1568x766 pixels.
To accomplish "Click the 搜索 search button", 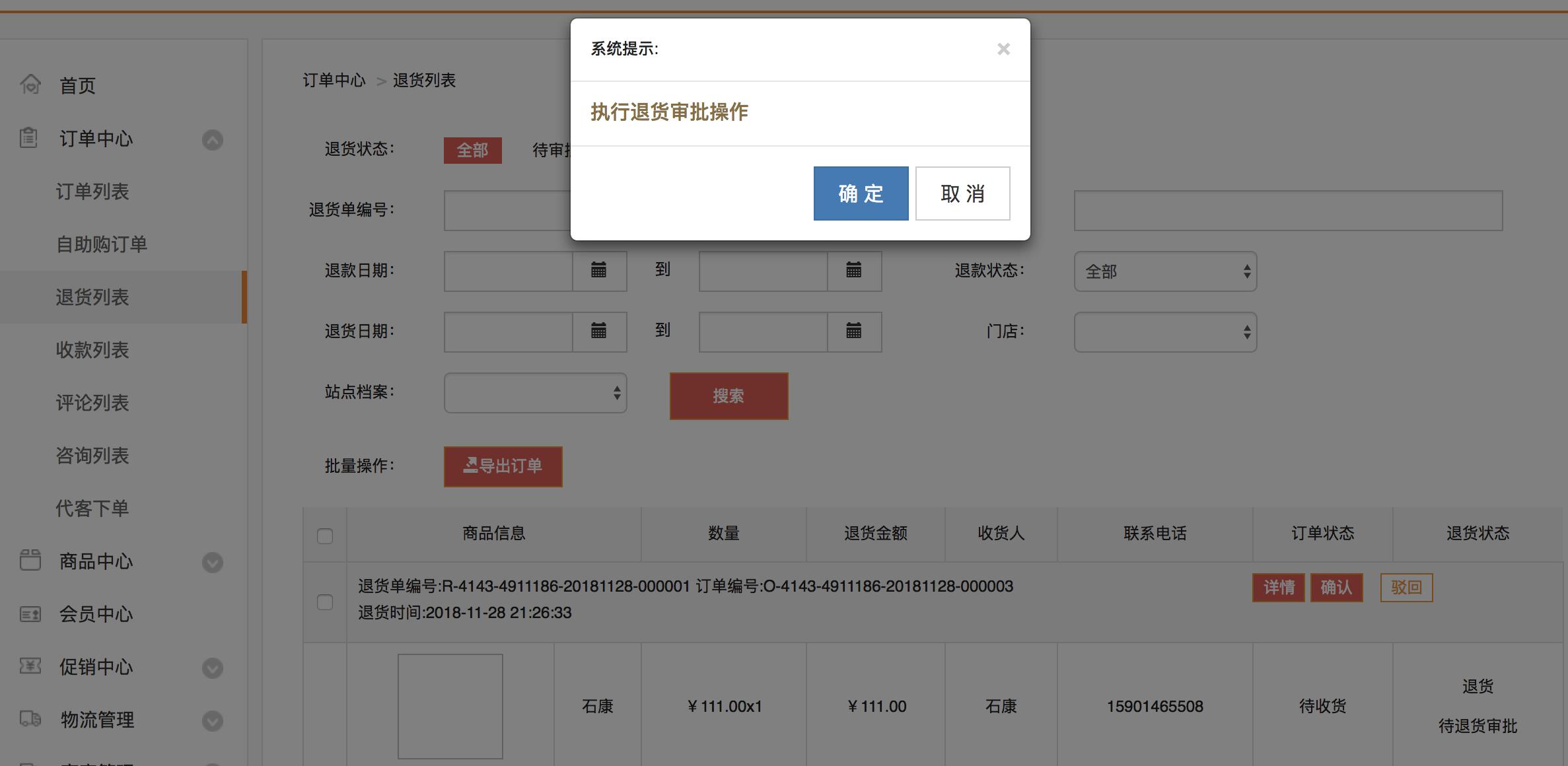I will [729, 396].
